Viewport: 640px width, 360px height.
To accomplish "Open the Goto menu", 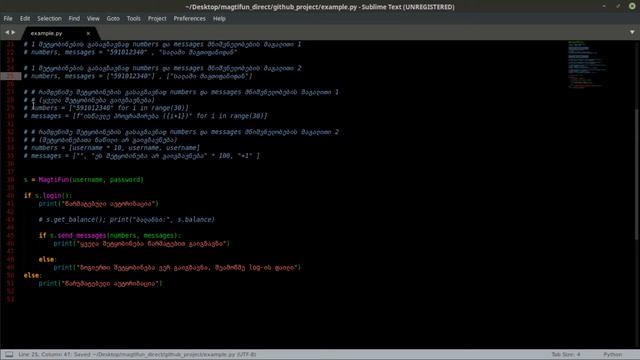I will click(113, 18).
